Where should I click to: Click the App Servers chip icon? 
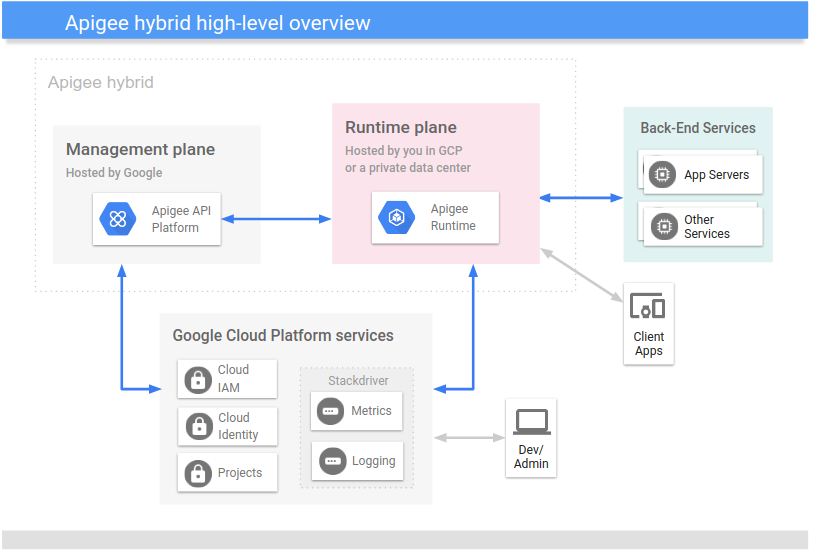click(661, 175)
